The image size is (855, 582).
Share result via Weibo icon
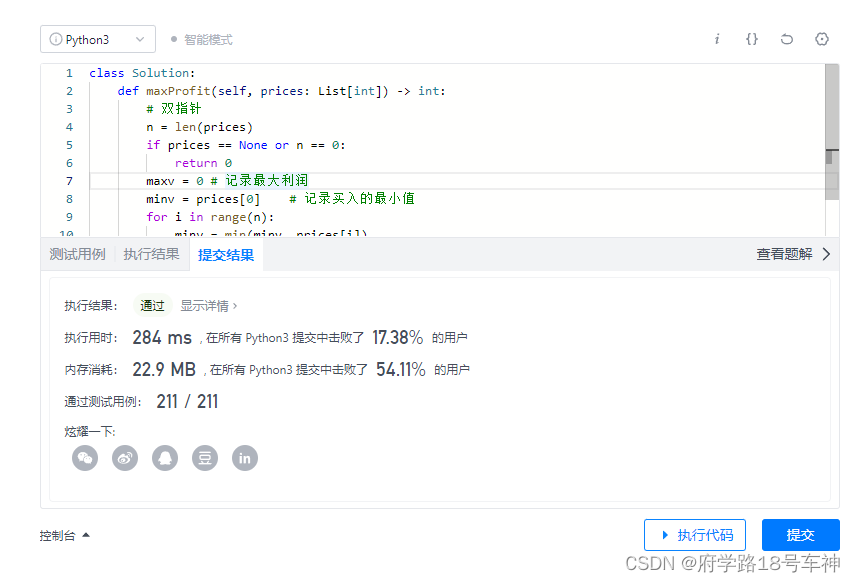125,458
